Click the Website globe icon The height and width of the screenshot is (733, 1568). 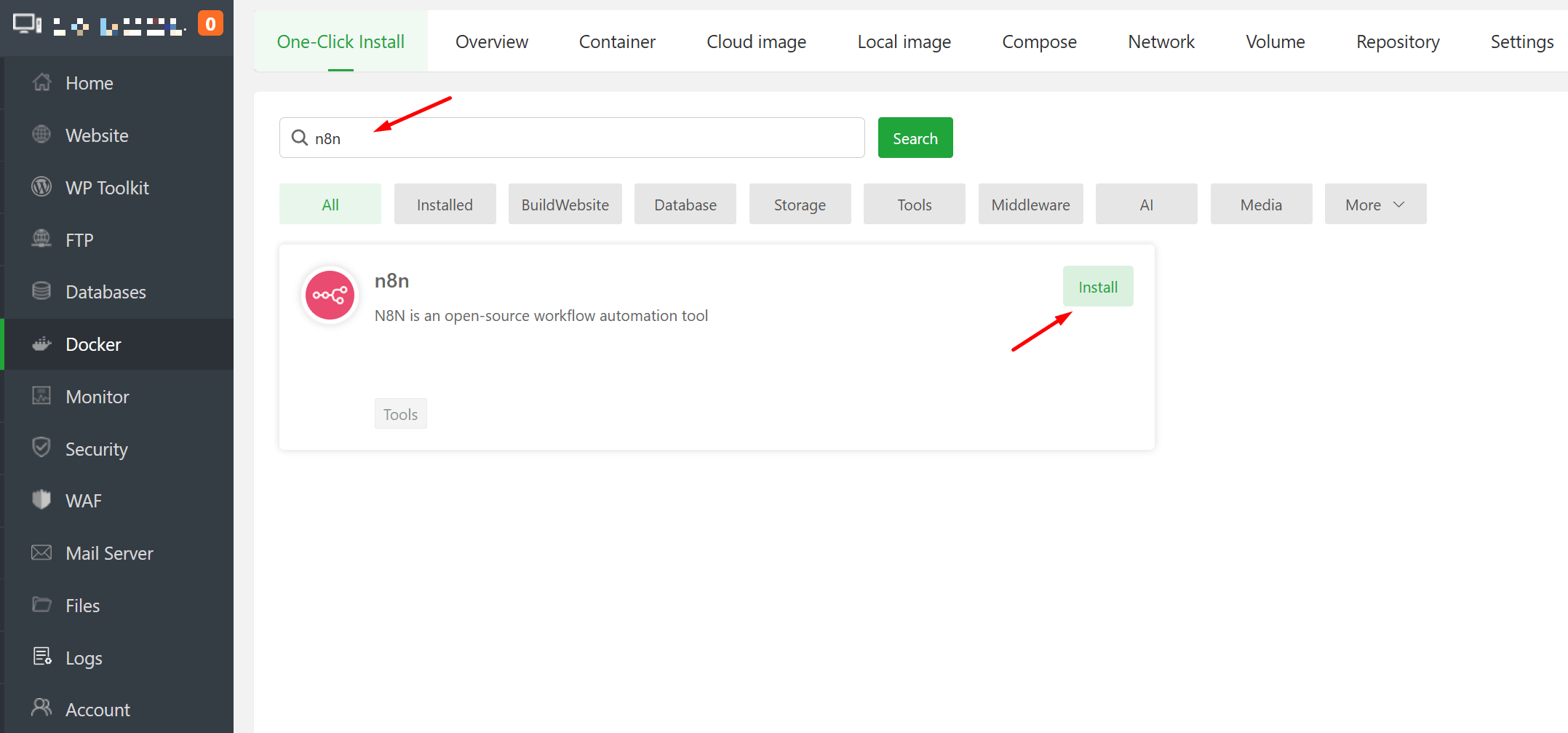pyautogui.click(x=42, y=135)
